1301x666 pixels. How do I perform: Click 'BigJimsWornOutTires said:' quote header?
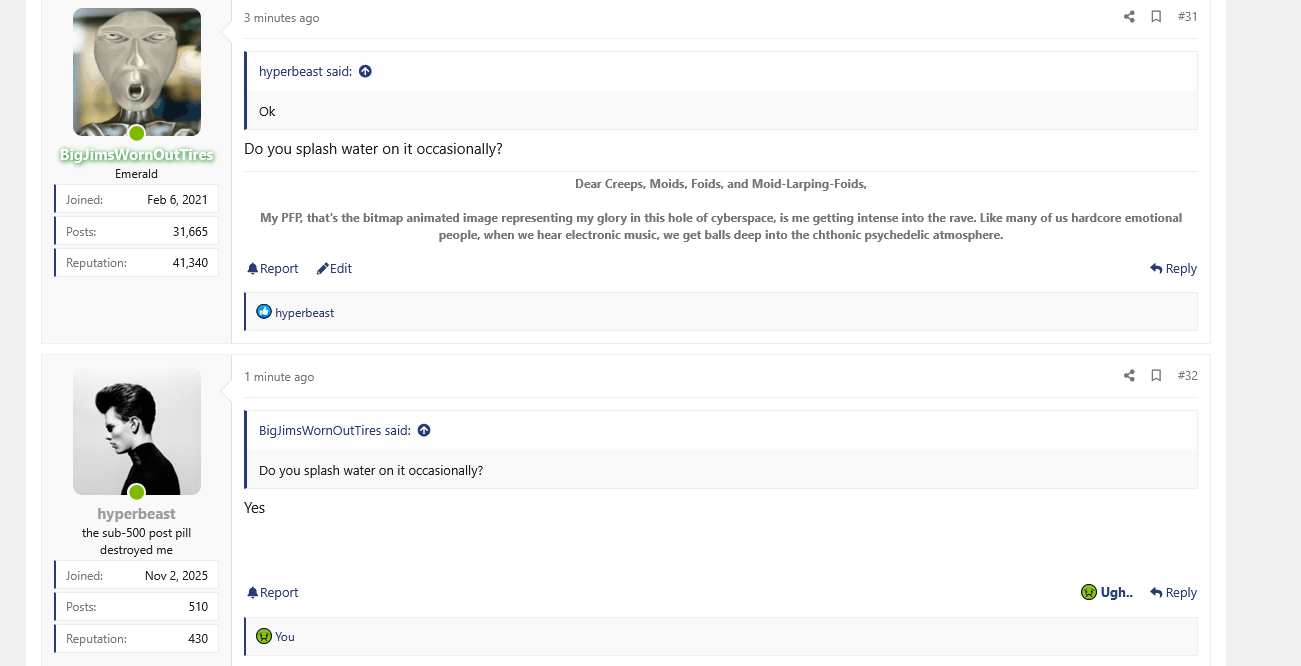pos(335,430)
